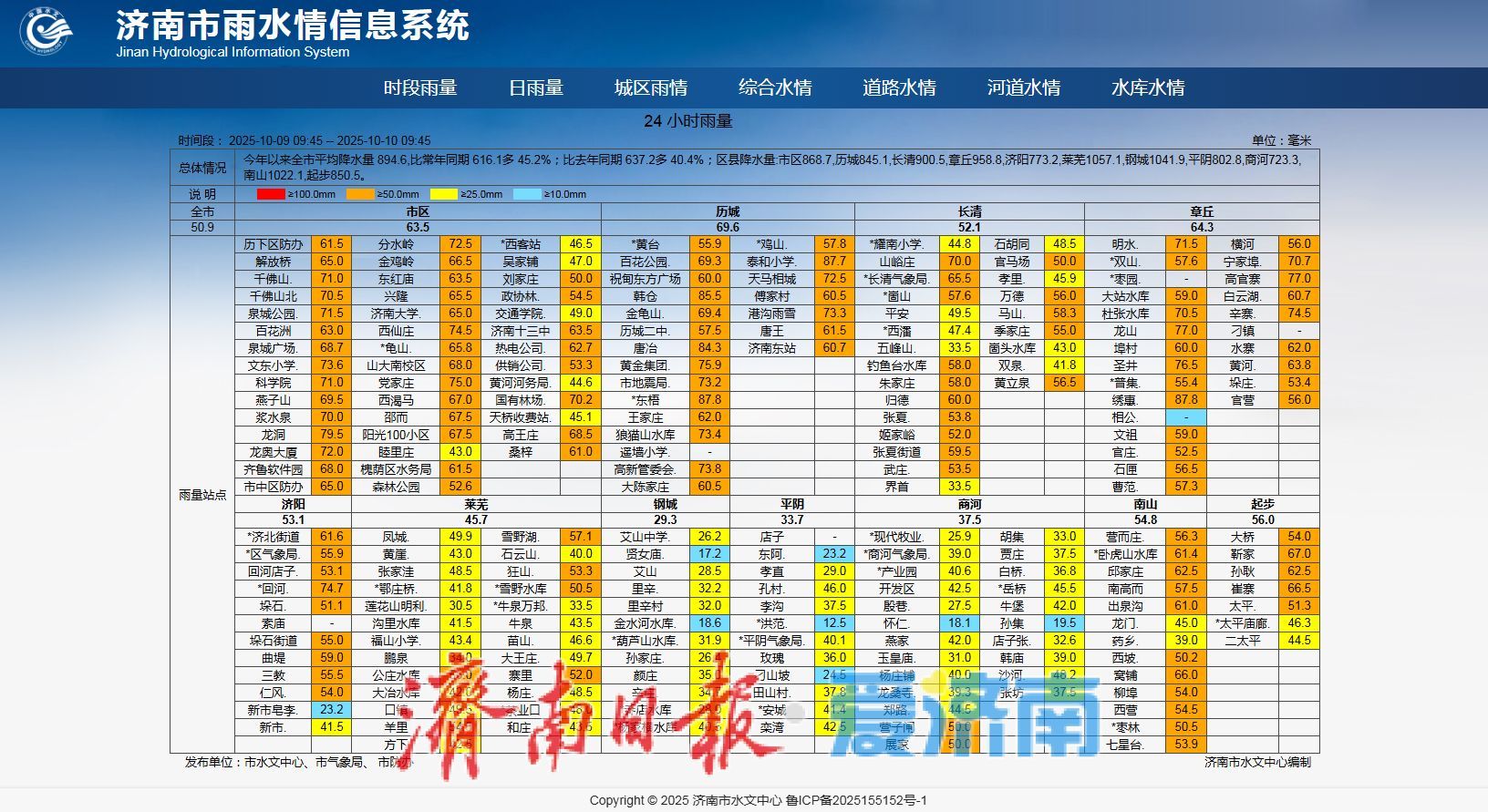This screenshot has width=1488, height=812.
Task: Open the 河道水情 tab
Action: tap(1024, 87)
